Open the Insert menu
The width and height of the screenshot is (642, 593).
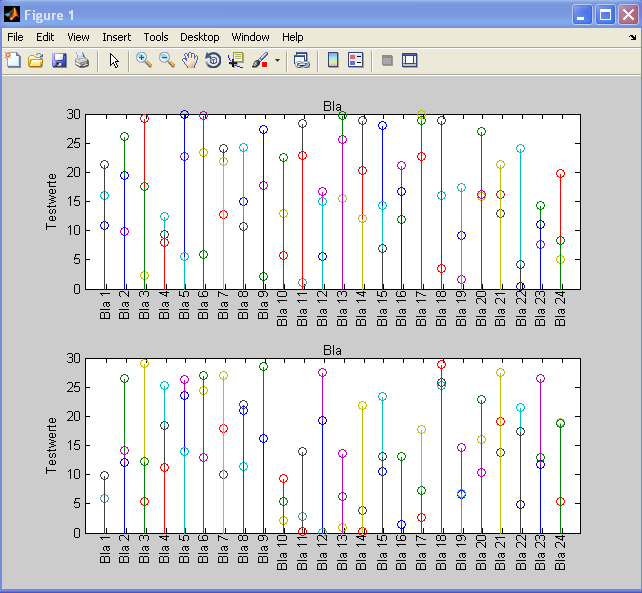[x=116, y=37]
